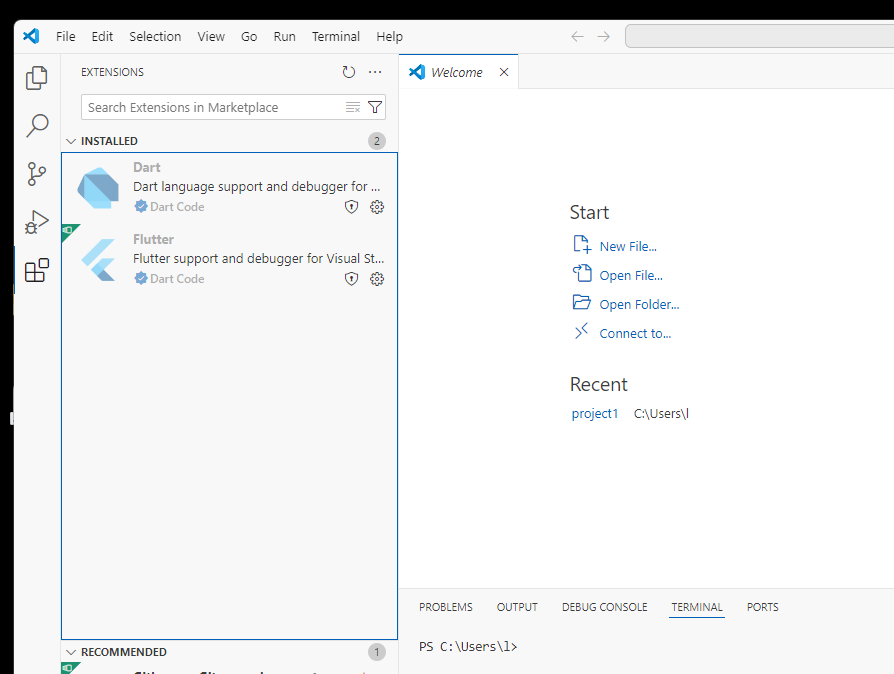
Task: Click the title bar command center box
Action: (x=759, y=36)
